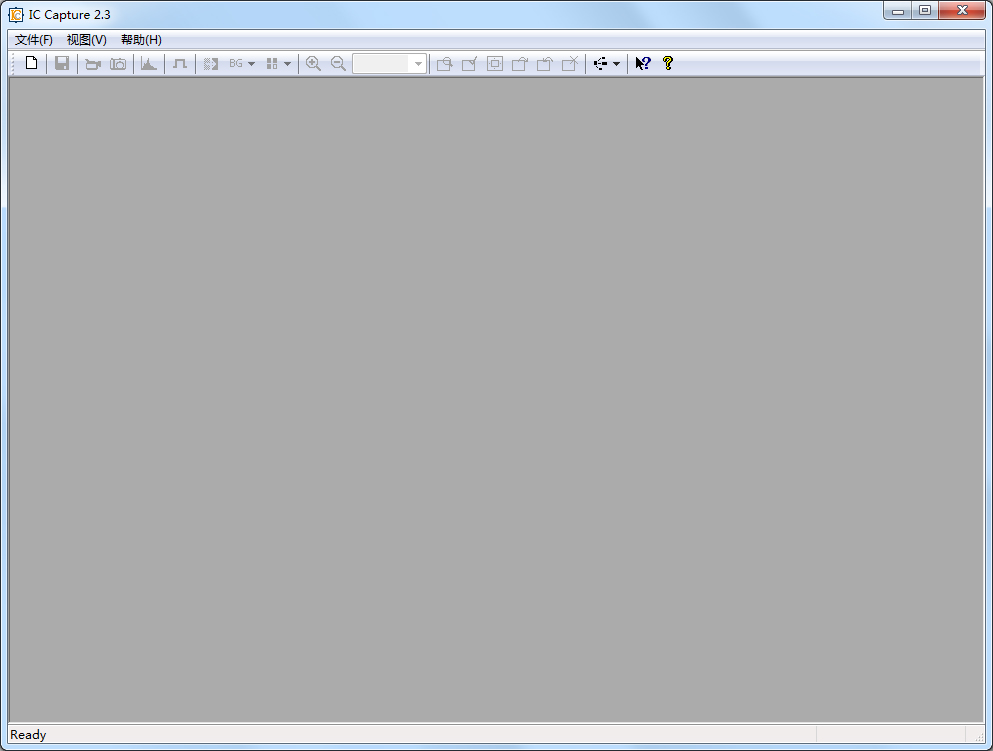The image size is (993, 751).
Task: Click the window with left-curved arrow icon
Action: pyautogui.click(x=545, y=64)
